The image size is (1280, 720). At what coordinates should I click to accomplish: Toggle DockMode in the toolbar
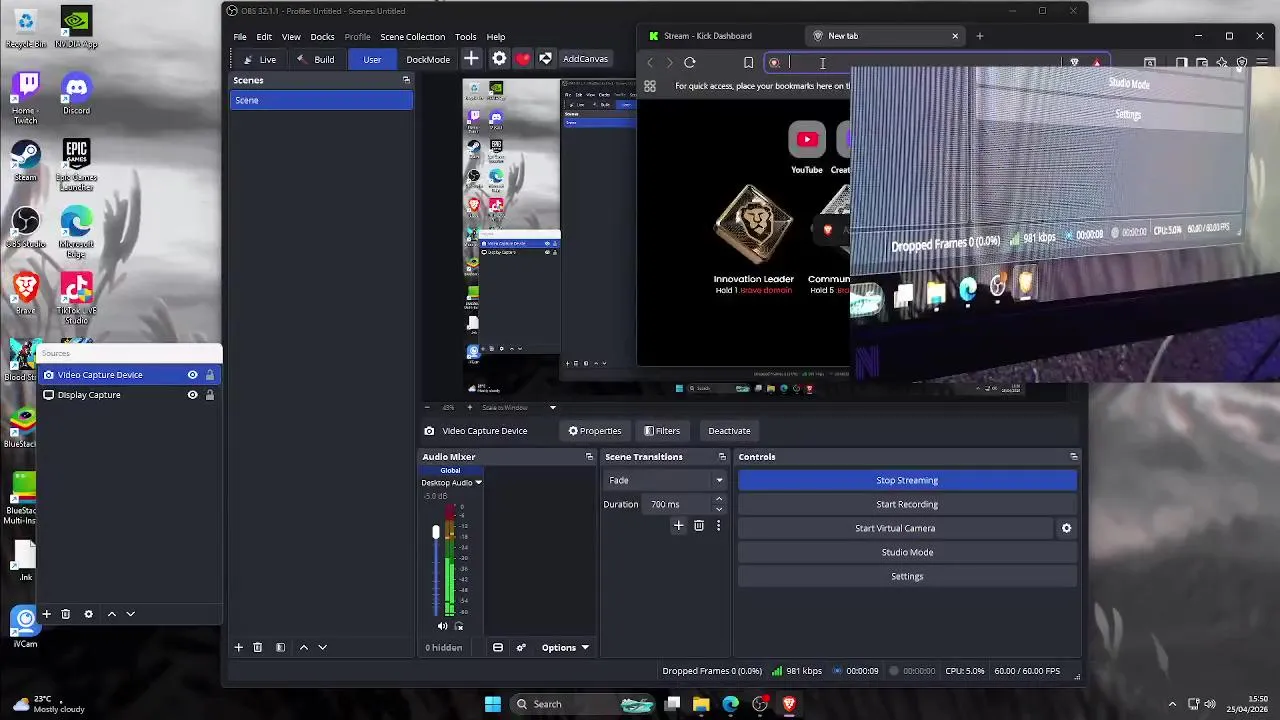click(428, 59)
